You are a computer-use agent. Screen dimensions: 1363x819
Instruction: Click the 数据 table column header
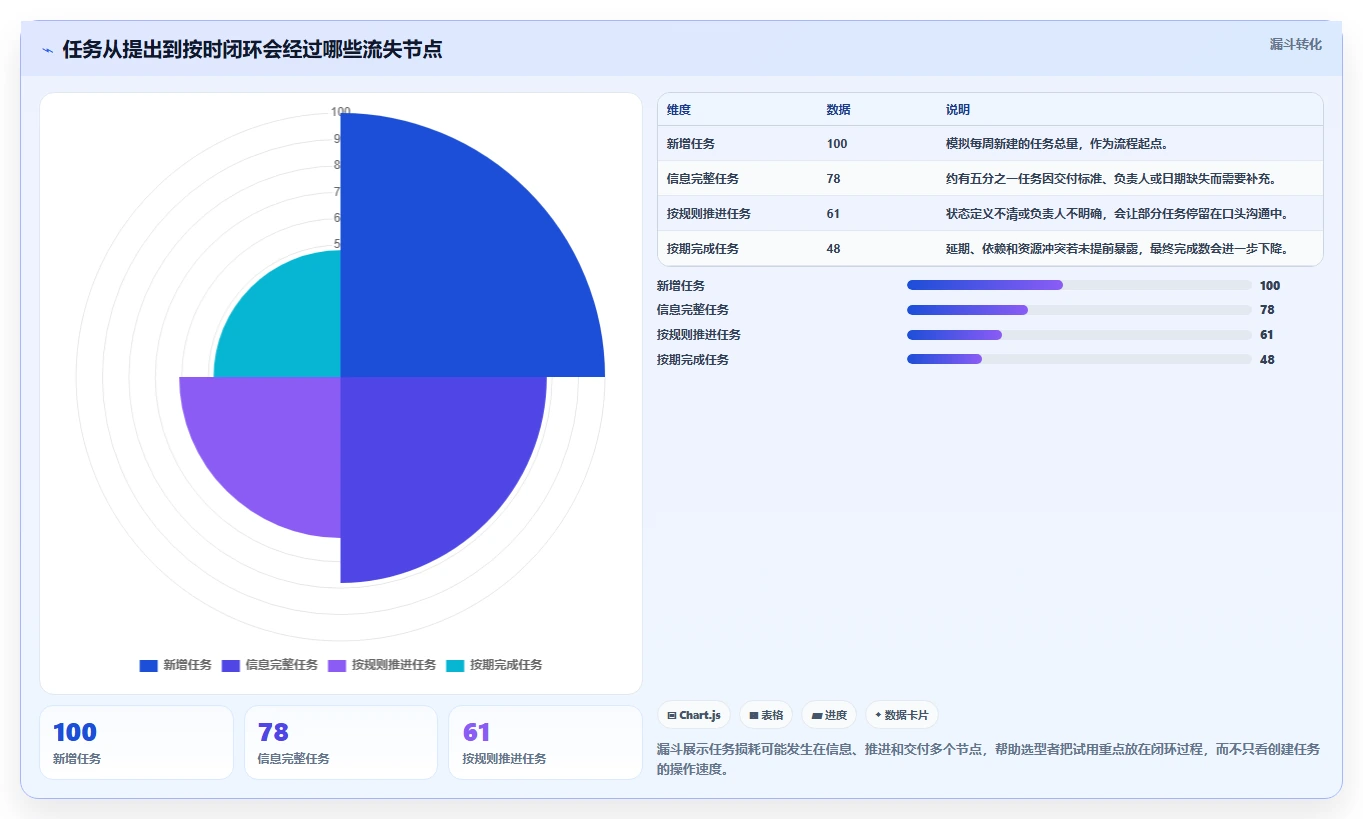point(839,110)
